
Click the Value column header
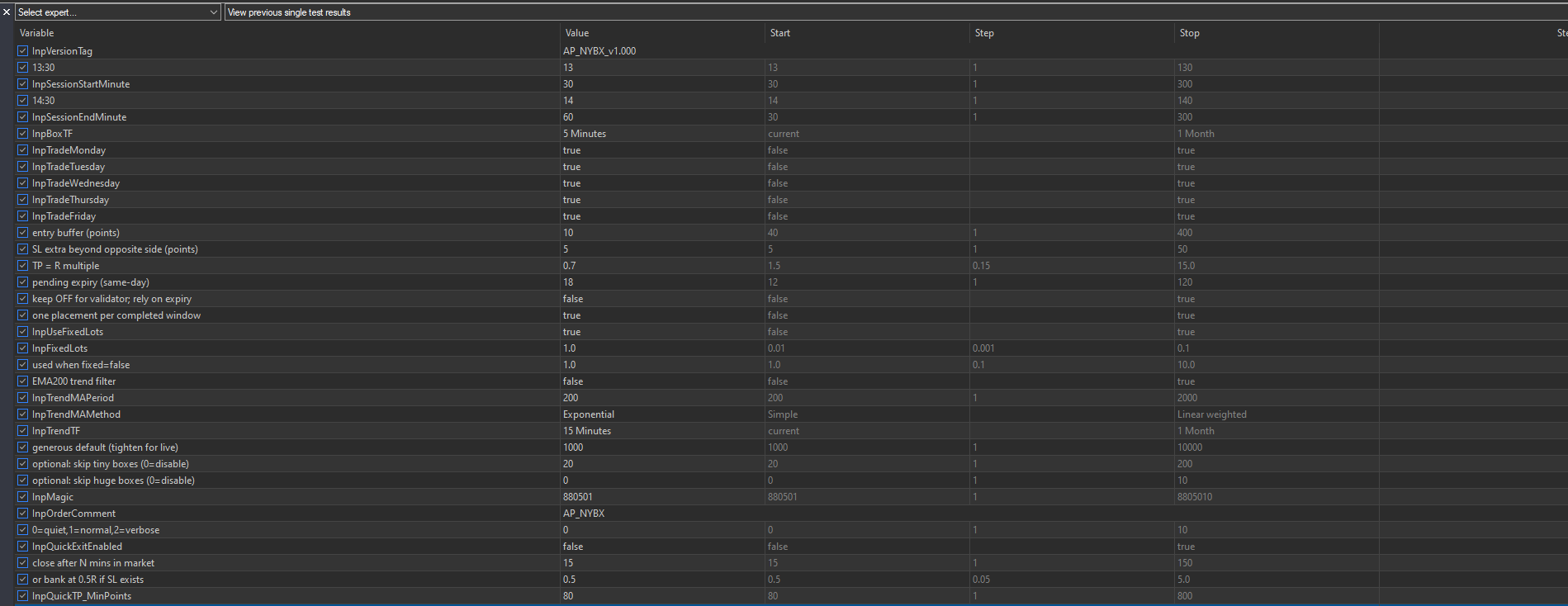pyautogui.click(x=662, y=33)
